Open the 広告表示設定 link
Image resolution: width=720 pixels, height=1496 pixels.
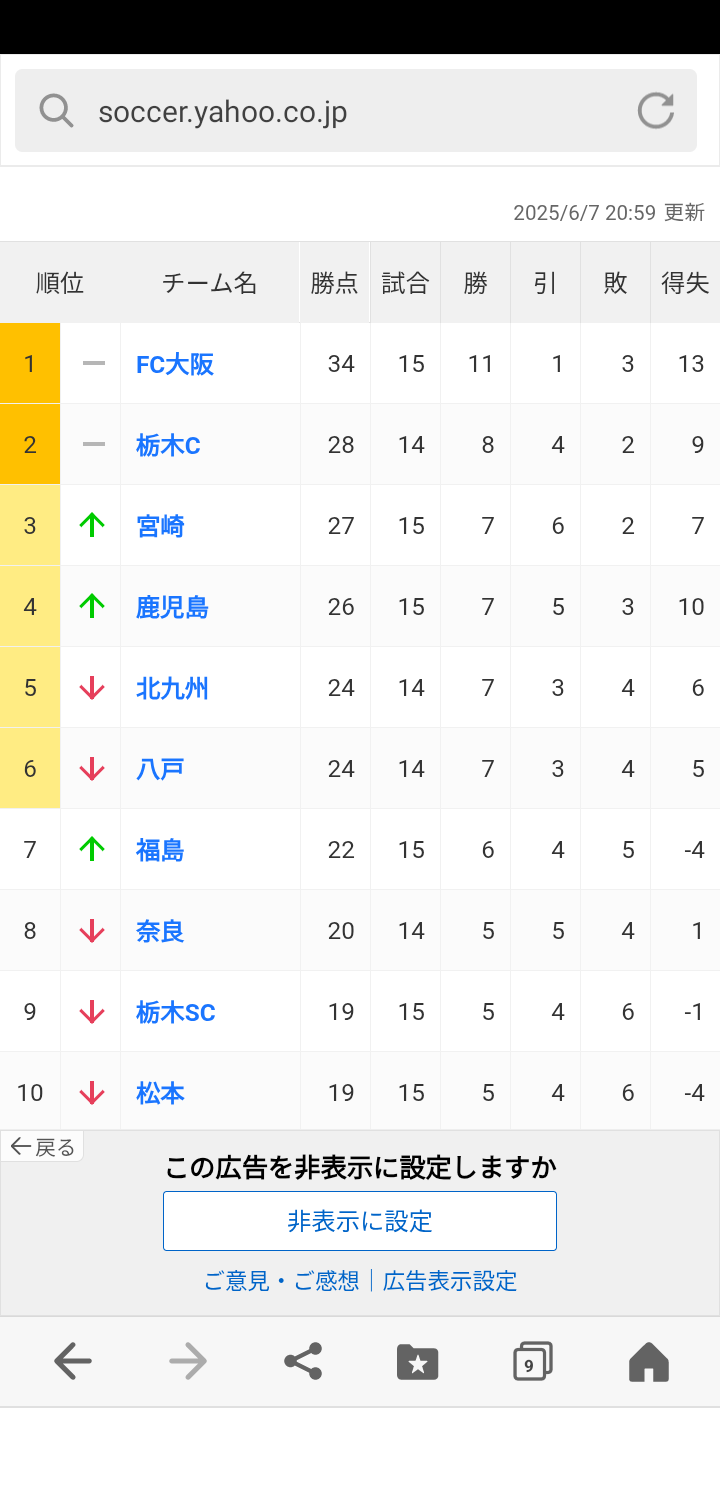(x=450, y=1281)
